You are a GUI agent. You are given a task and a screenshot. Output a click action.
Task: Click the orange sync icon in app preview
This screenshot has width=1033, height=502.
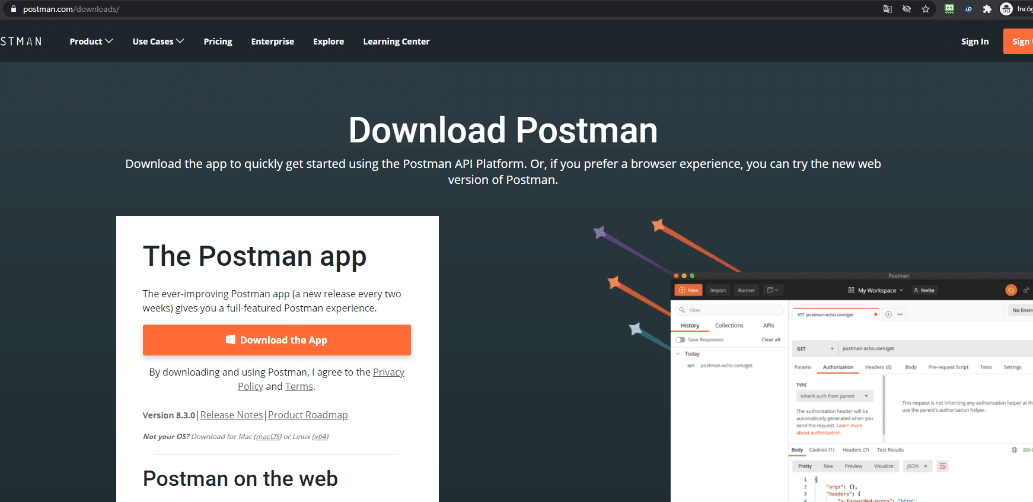(1011, 290)
